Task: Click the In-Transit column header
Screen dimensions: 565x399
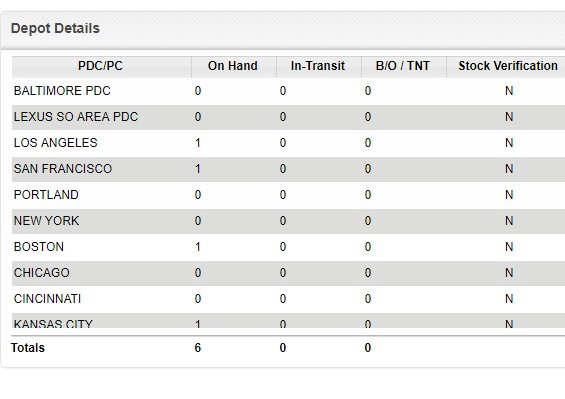Action: (x=318, y=66)
